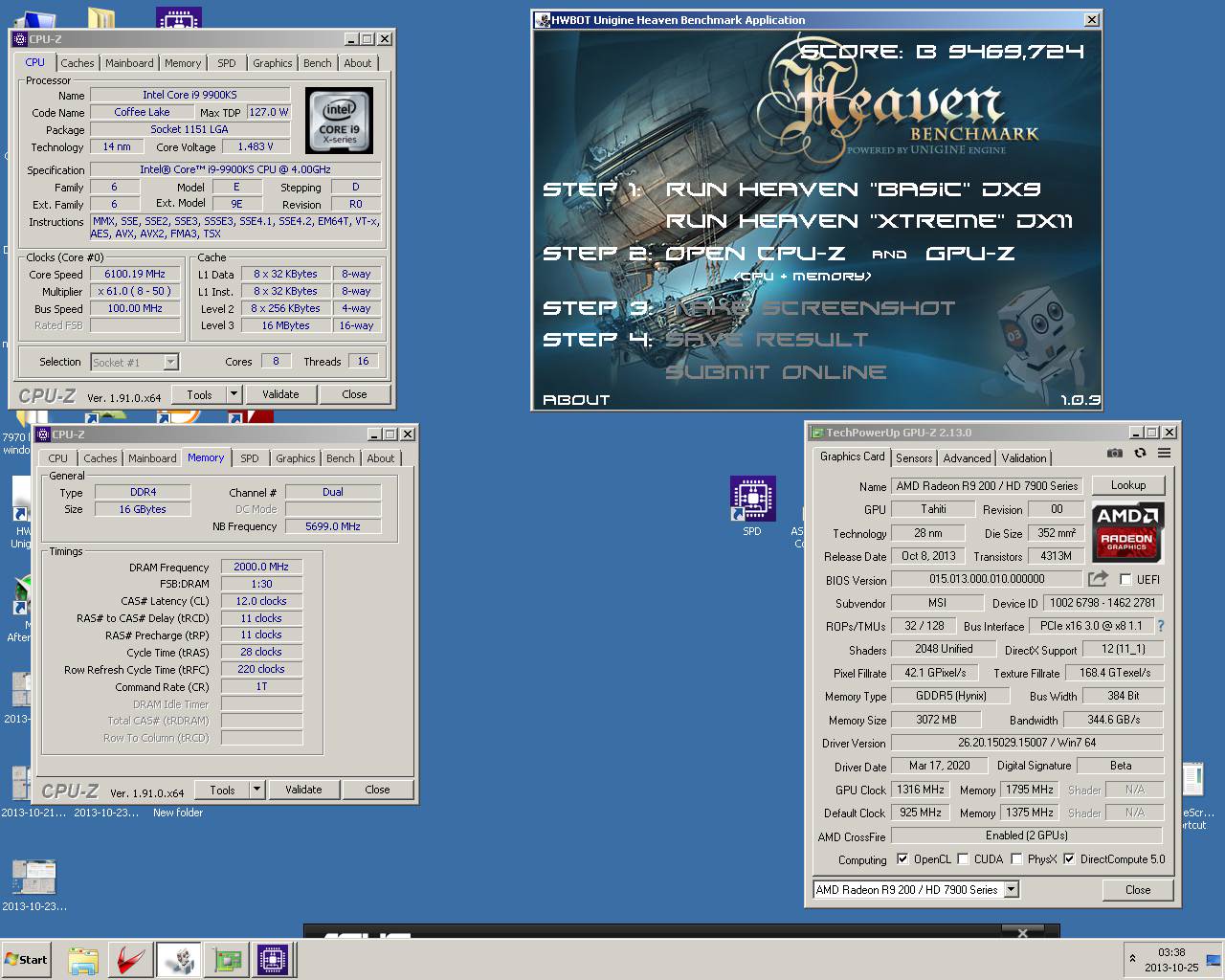Screen dimensions: 1225x980
Task: Click the Bus Interface question mark
Action: point(1161,626)
